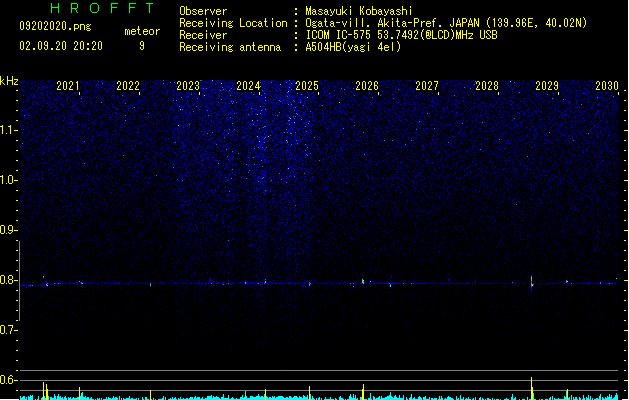Click the 2030 time marker

tap(607, 86)
